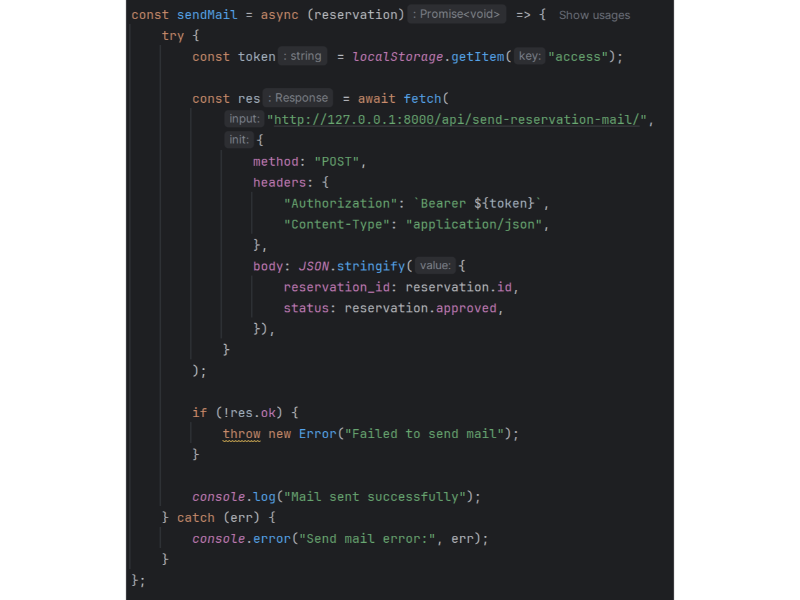Click the value: parameter hint in stringify
Image resolution: width=800 pixels, height=600 pixels.
[x=435, y=266]
